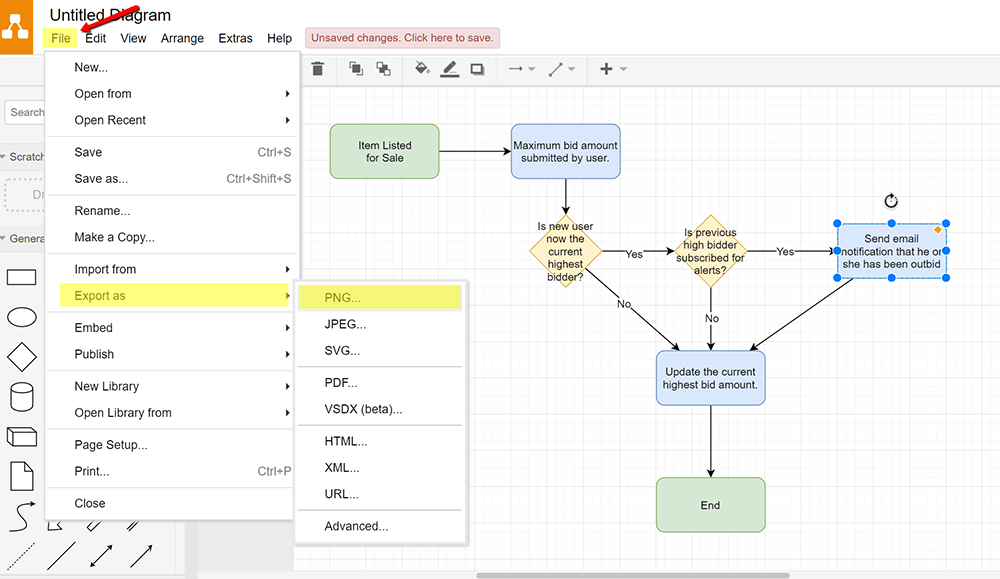Click the To Front toolbar icon
Viewport: 1000px width, 579px height.
pyautogui.click(x=356, y=69)
